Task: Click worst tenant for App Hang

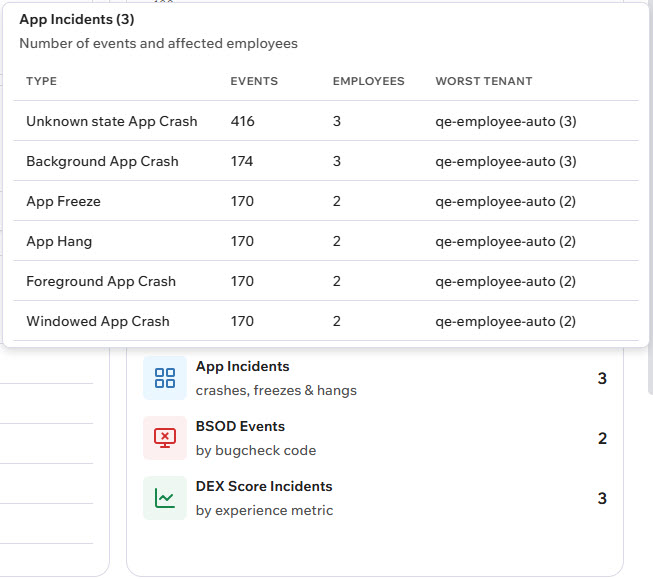Action: 506,241
